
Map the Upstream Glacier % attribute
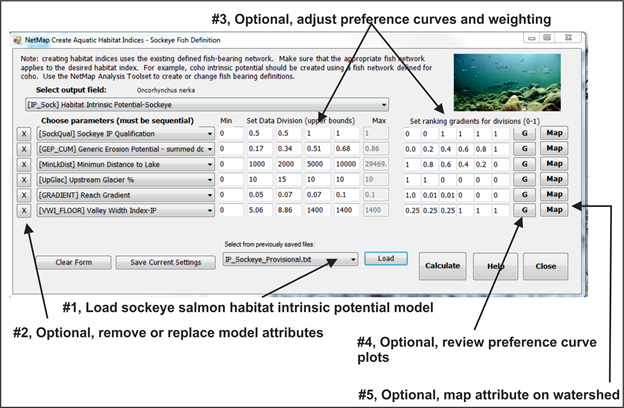point(555,179)
